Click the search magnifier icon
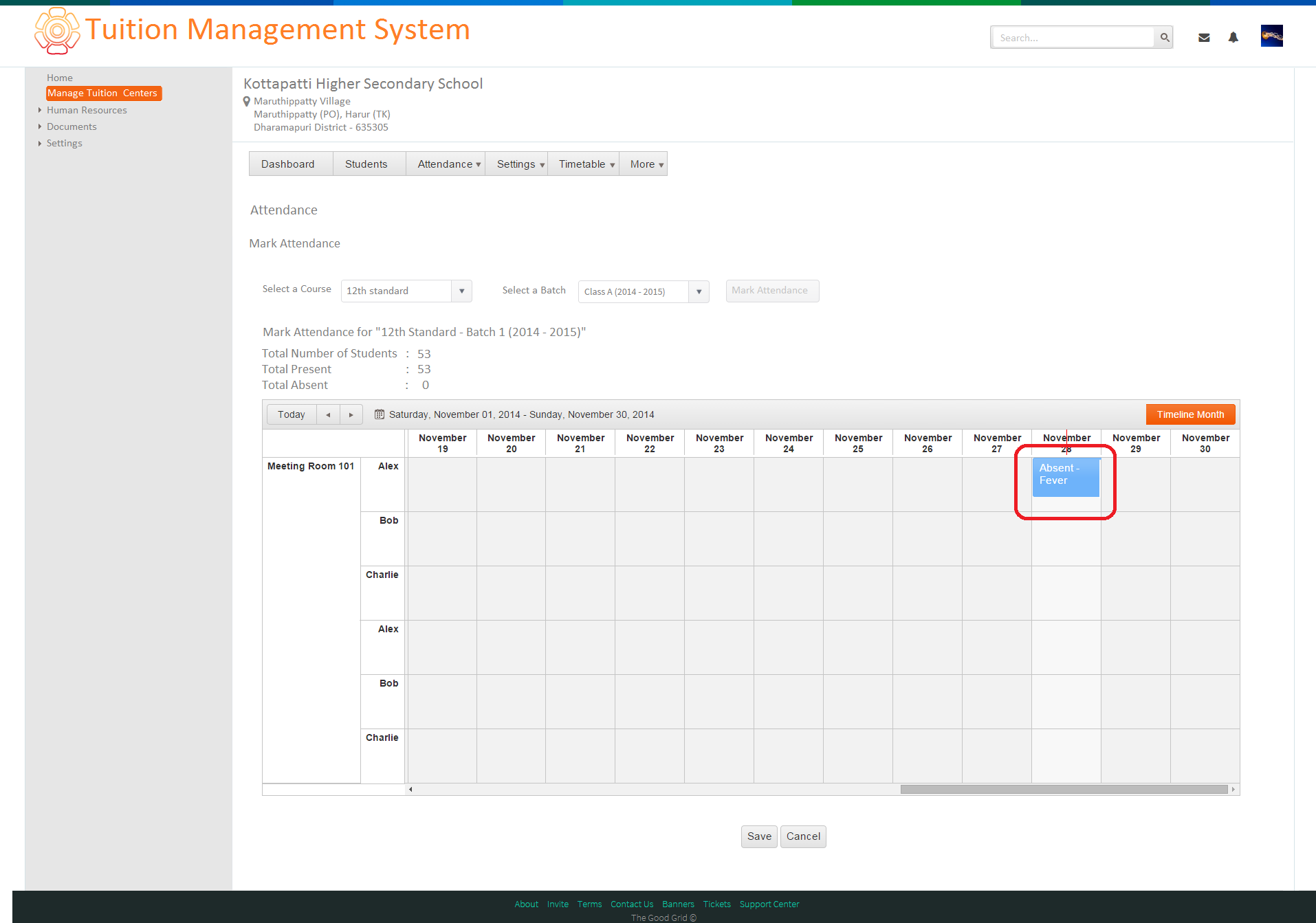Viewport: 1316px width, 923px height. (1164, 37)
